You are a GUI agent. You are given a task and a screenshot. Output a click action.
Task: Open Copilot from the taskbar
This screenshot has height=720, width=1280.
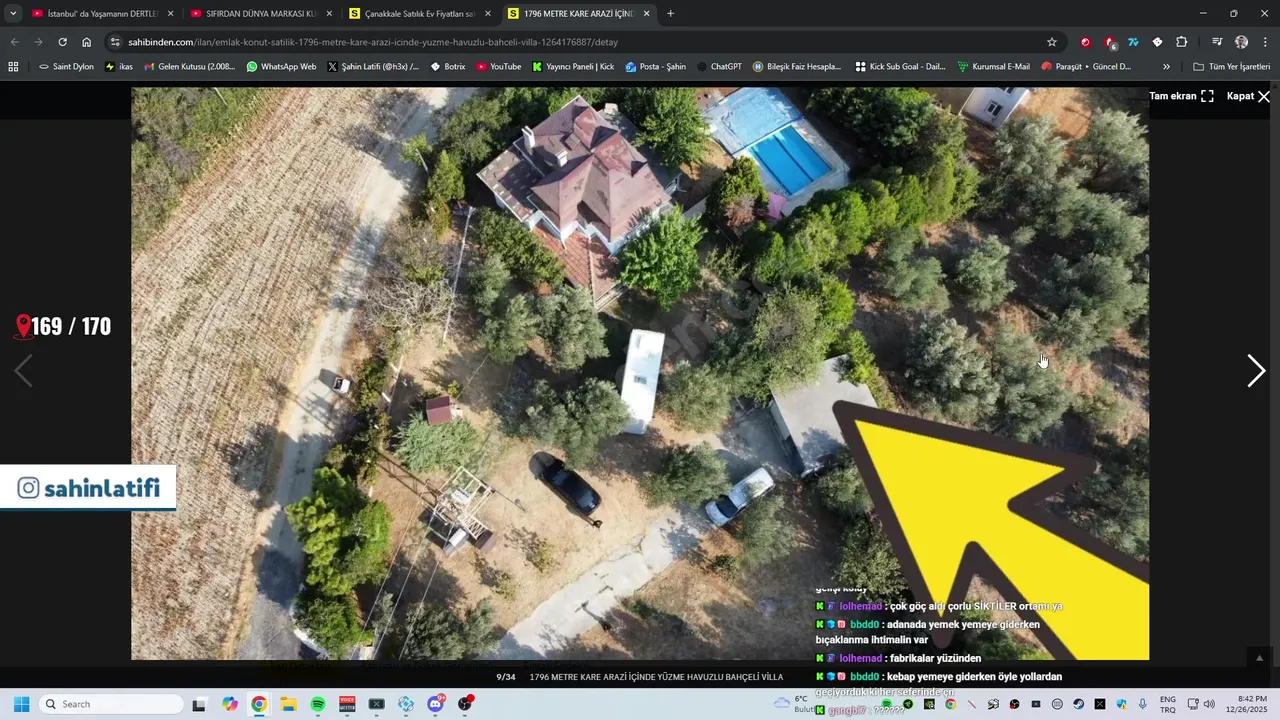point(230,704)
